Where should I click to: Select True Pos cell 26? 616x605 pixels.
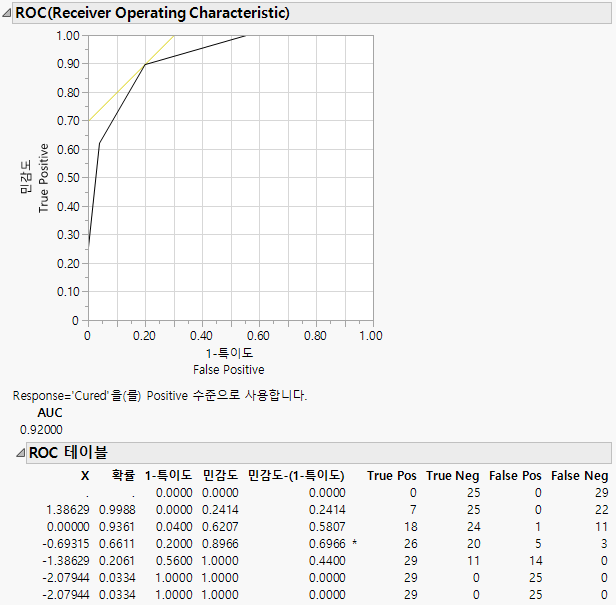click(x=411, y=544)
